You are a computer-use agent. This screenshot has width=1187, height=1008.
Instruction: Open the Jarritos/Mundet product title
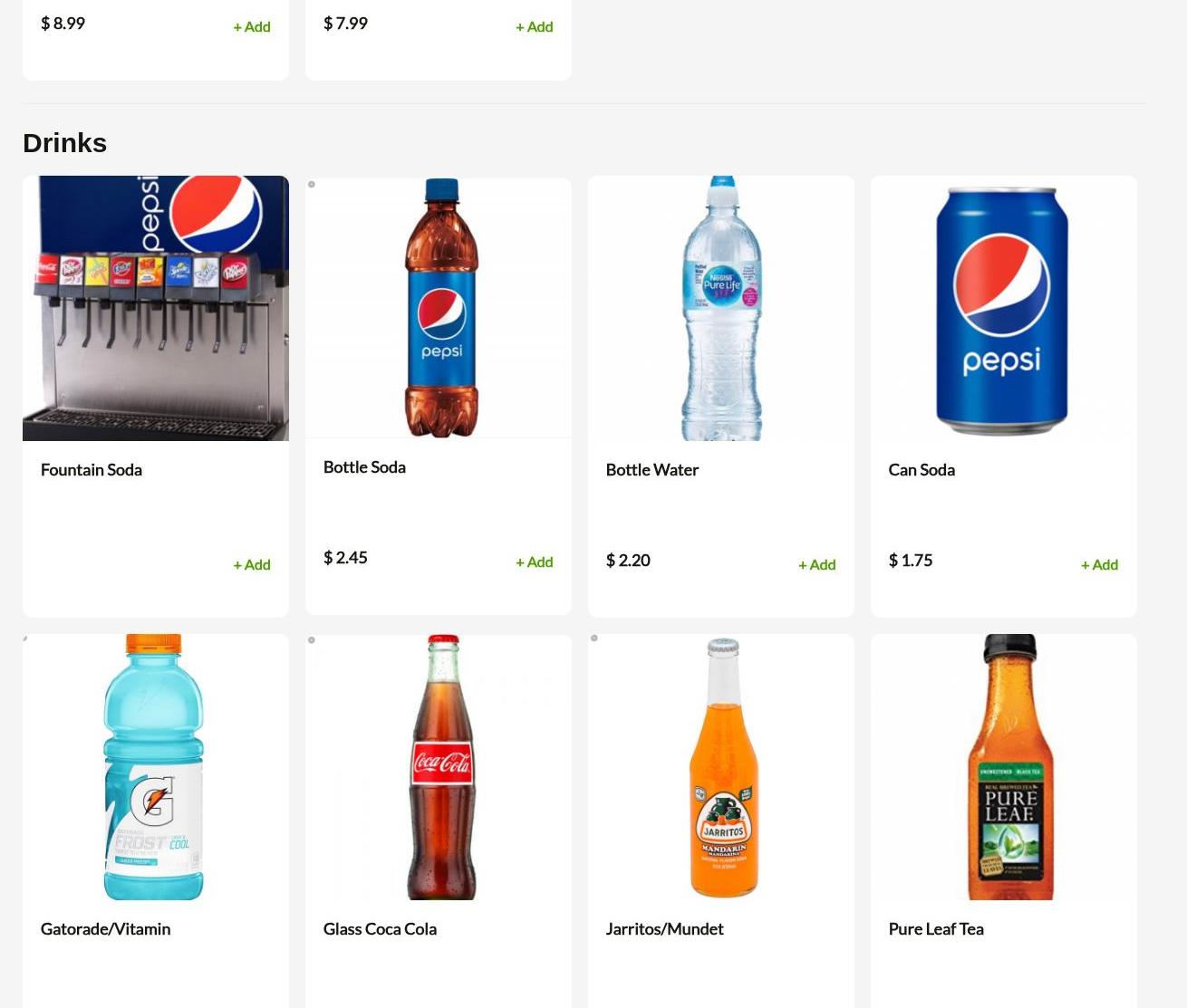[665, 928]
